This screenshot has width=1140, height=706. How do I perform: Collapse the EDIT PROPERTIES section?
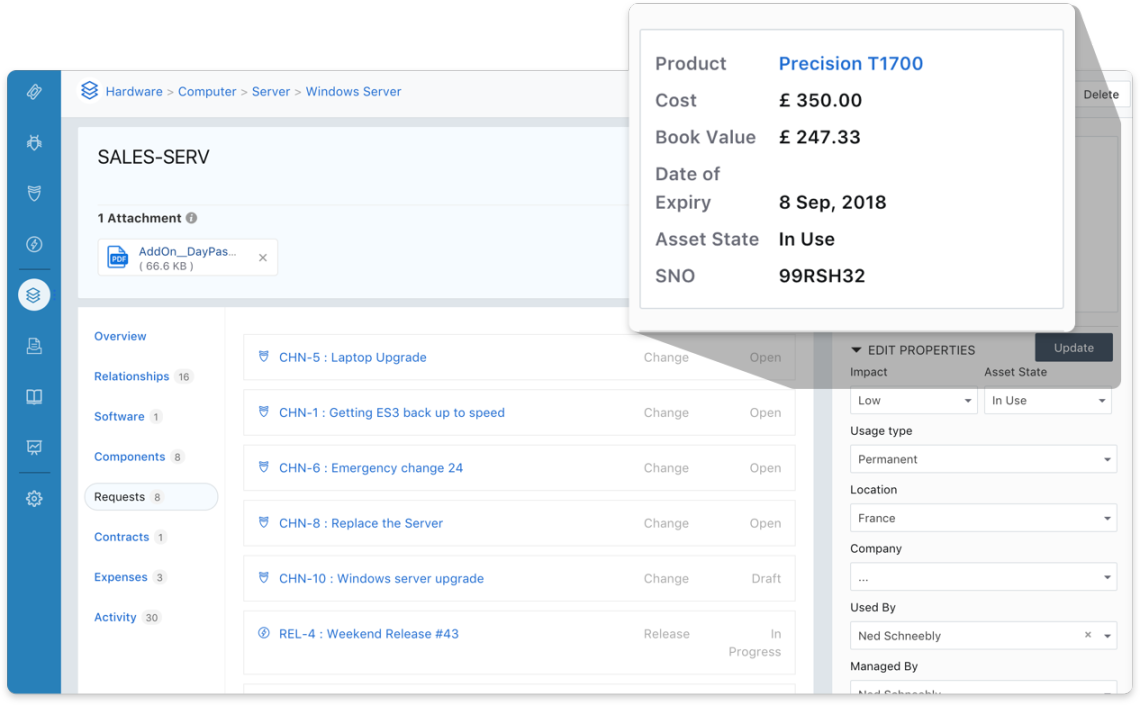[x=856, y=350]
